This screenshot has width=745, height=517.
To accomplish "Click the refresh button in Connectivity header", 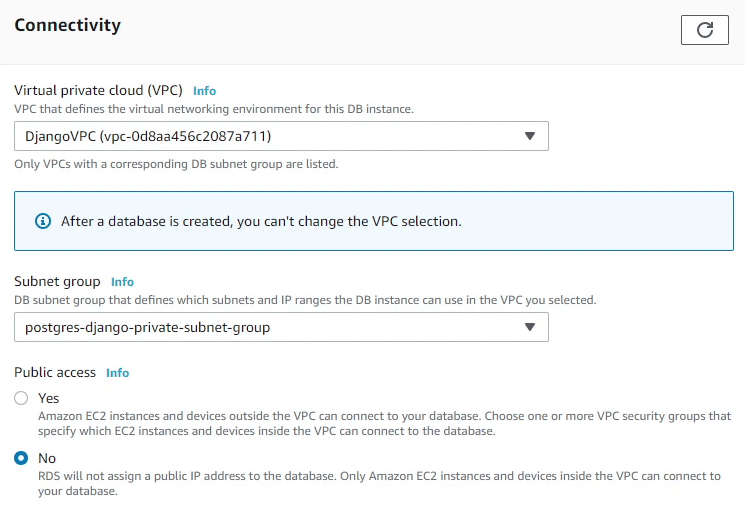I will 704,30.
